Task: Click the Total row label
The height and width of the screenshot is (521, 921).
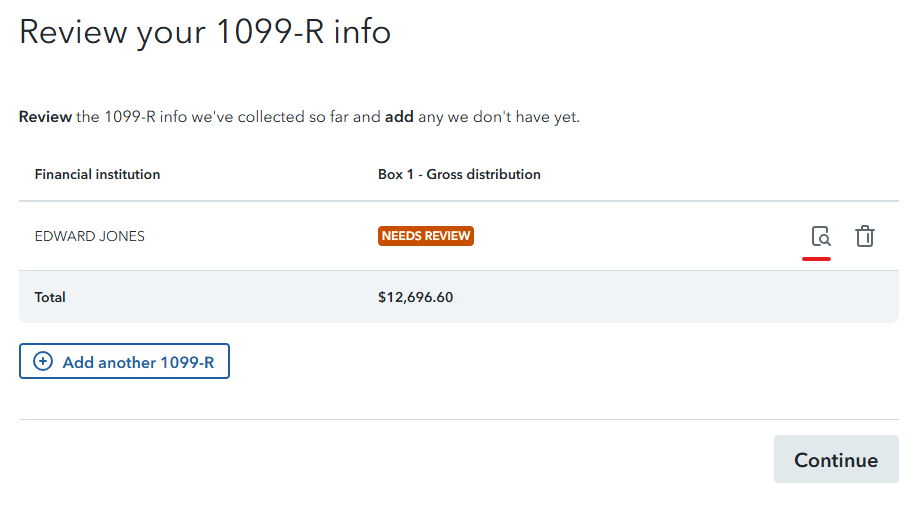Action: (x=50, y=297)
